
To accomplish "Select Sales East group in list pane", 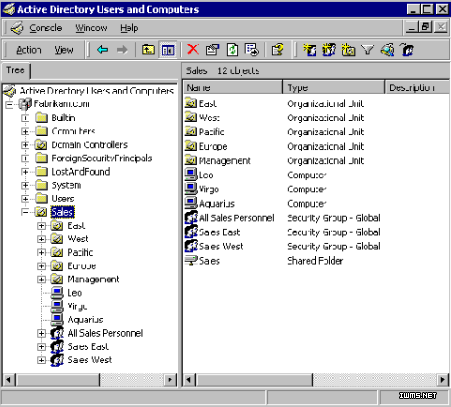I will click(x=219, y=232).
